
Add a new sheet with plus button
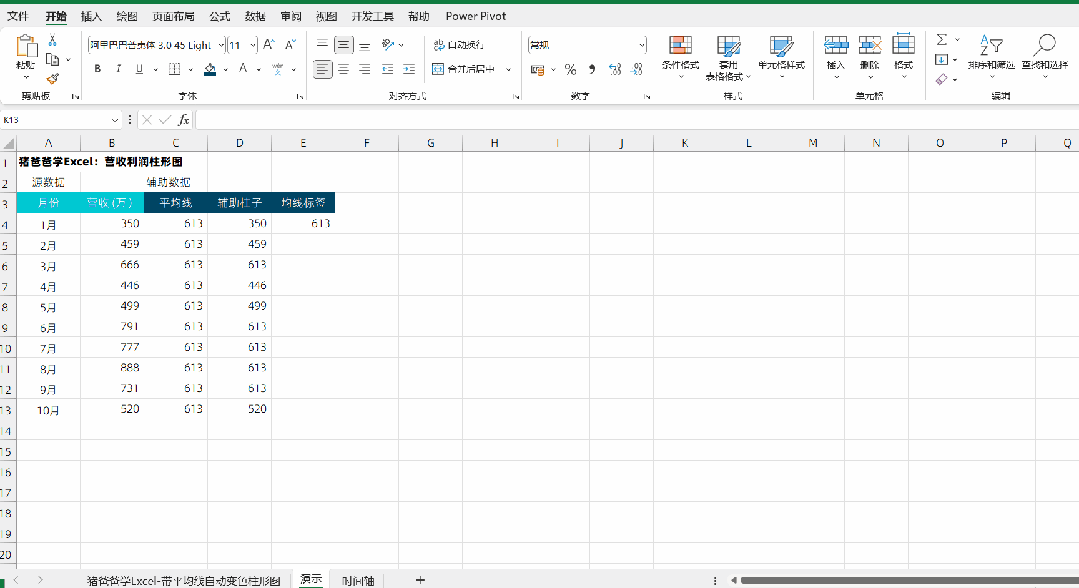pyautogui.click(x=420, y=580)
